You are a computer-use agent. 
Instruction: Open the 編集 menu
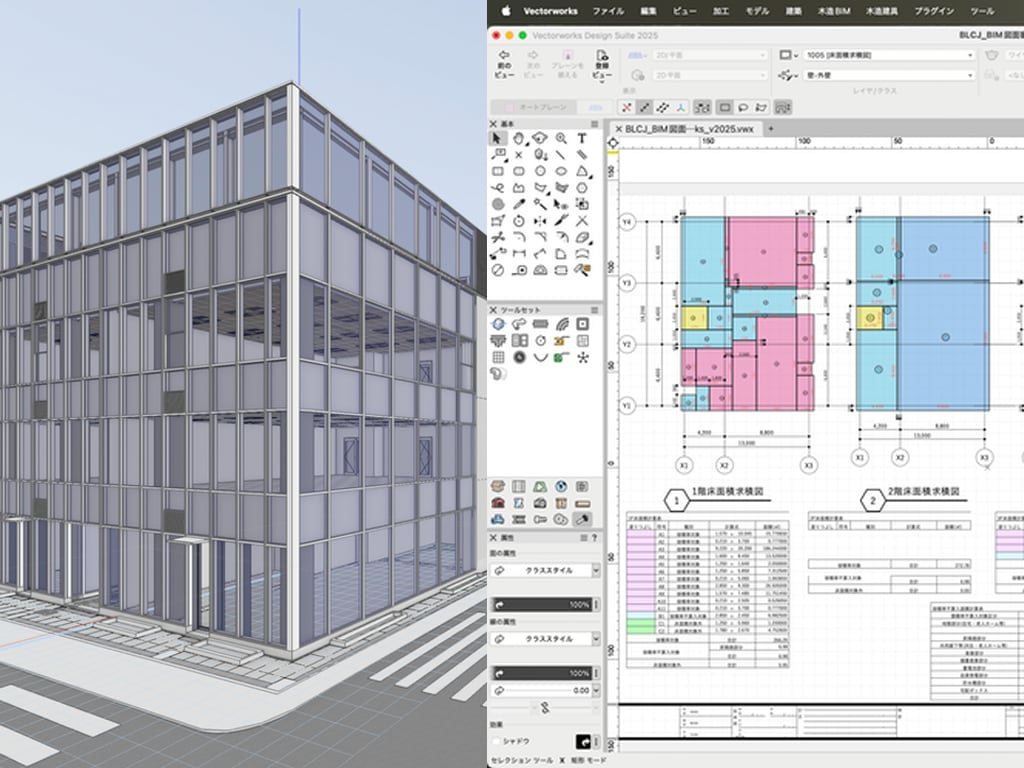pos(648,11)
